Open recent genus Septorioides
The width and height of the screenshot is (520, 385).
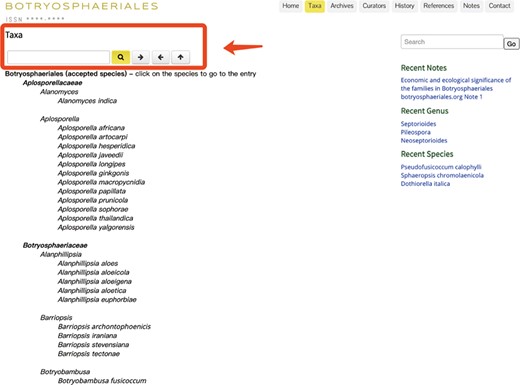coord(418,124)
